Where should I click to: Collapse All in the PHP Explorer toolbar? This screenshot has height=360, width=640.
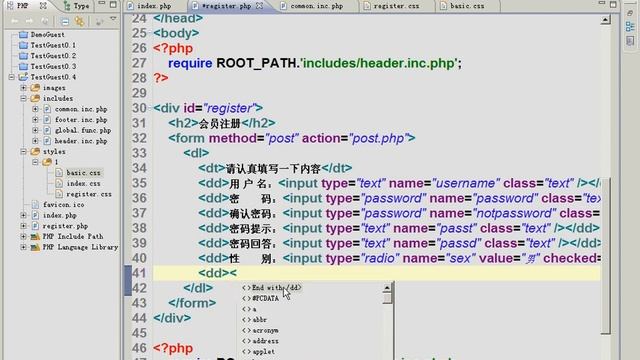tap(64, 21)
